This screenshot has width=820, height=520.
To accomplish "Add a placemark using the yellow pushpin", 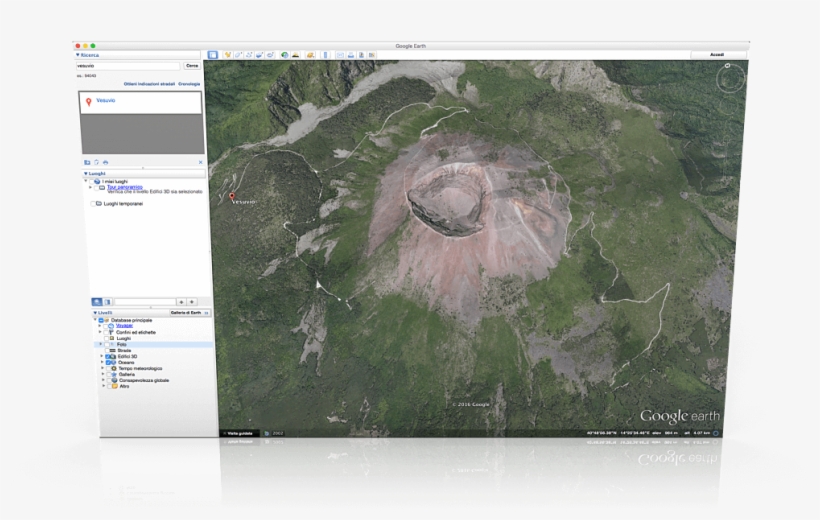I will coord(227,55).
